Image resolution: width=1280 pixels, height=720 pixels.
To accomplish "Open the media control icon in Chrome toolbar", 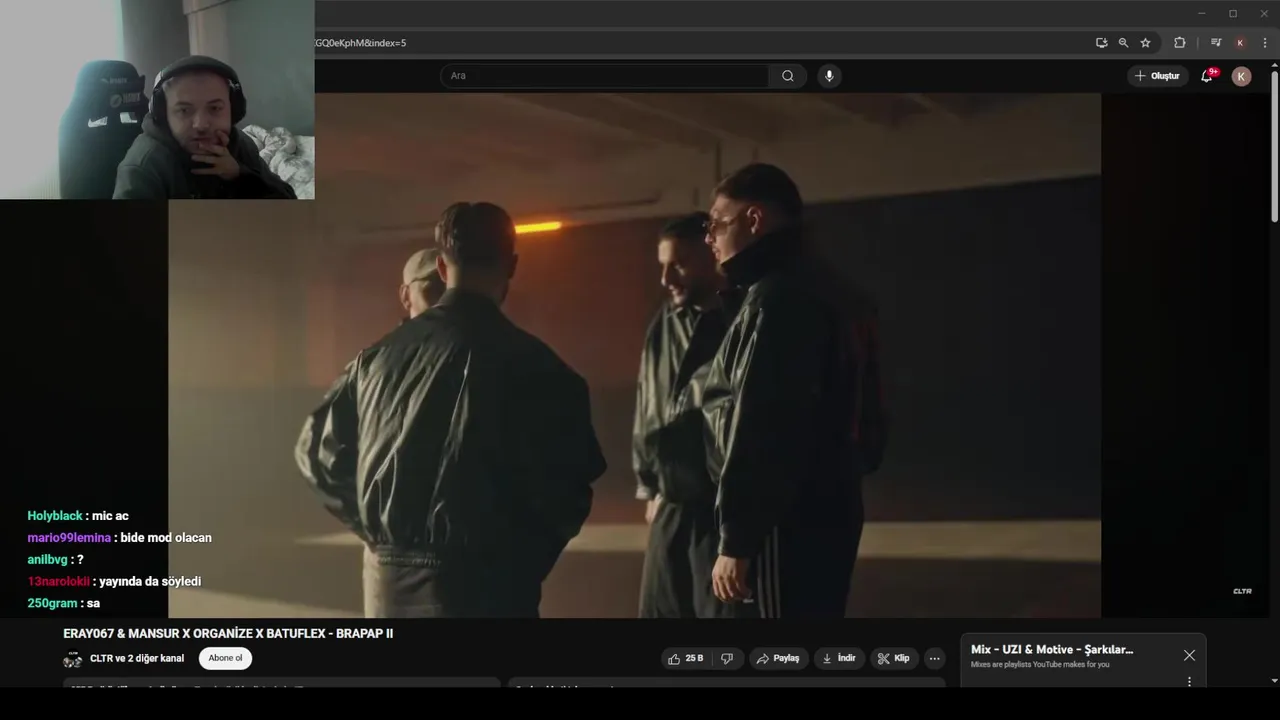I will pos(1215,43).
